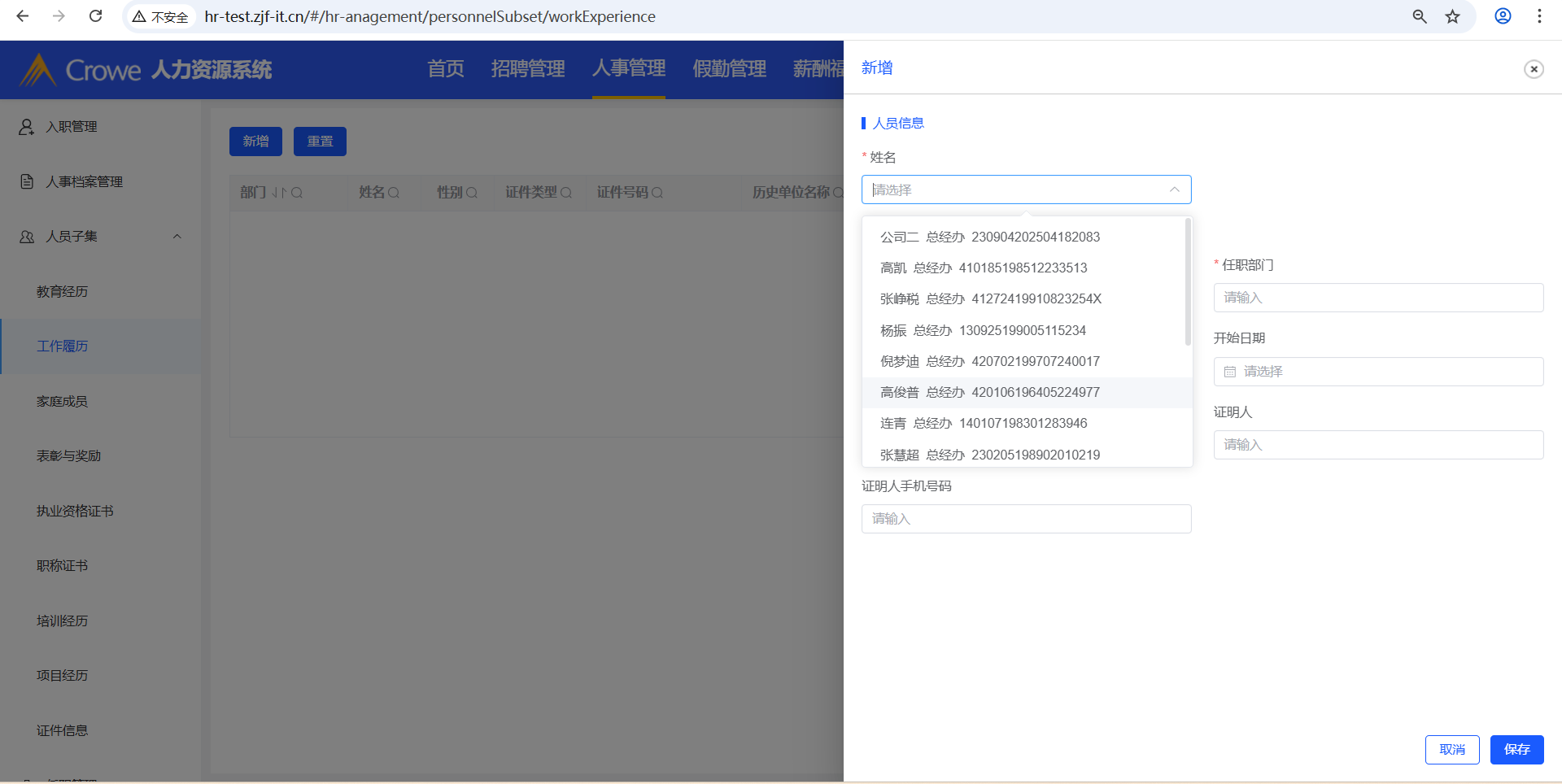The image size is (1562, 784).
Task: Click the 入职管理 person icon
Action: coord(27,127)
